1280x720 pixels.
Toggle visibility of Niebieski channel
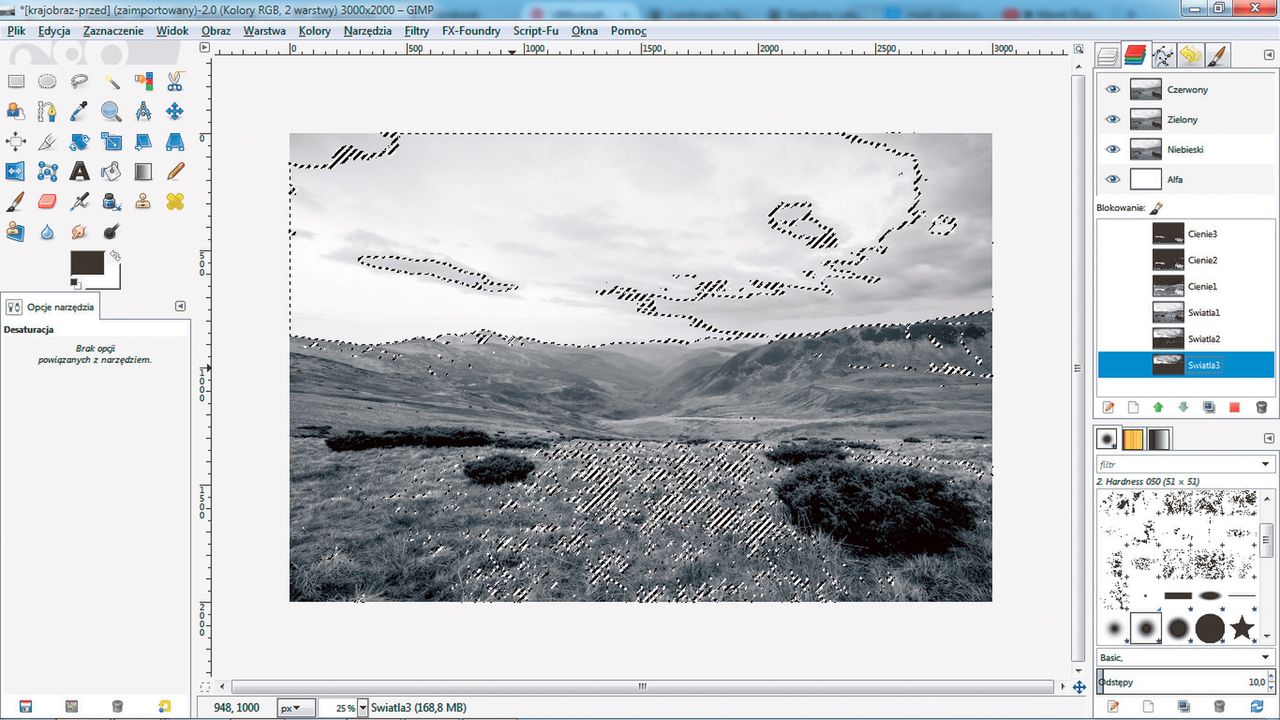coord(1111,149)
